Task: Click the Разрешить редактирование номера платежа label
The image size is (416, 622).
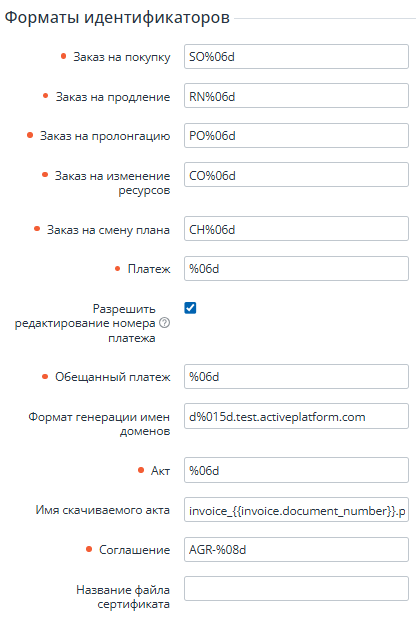Action: click(85, 323)
